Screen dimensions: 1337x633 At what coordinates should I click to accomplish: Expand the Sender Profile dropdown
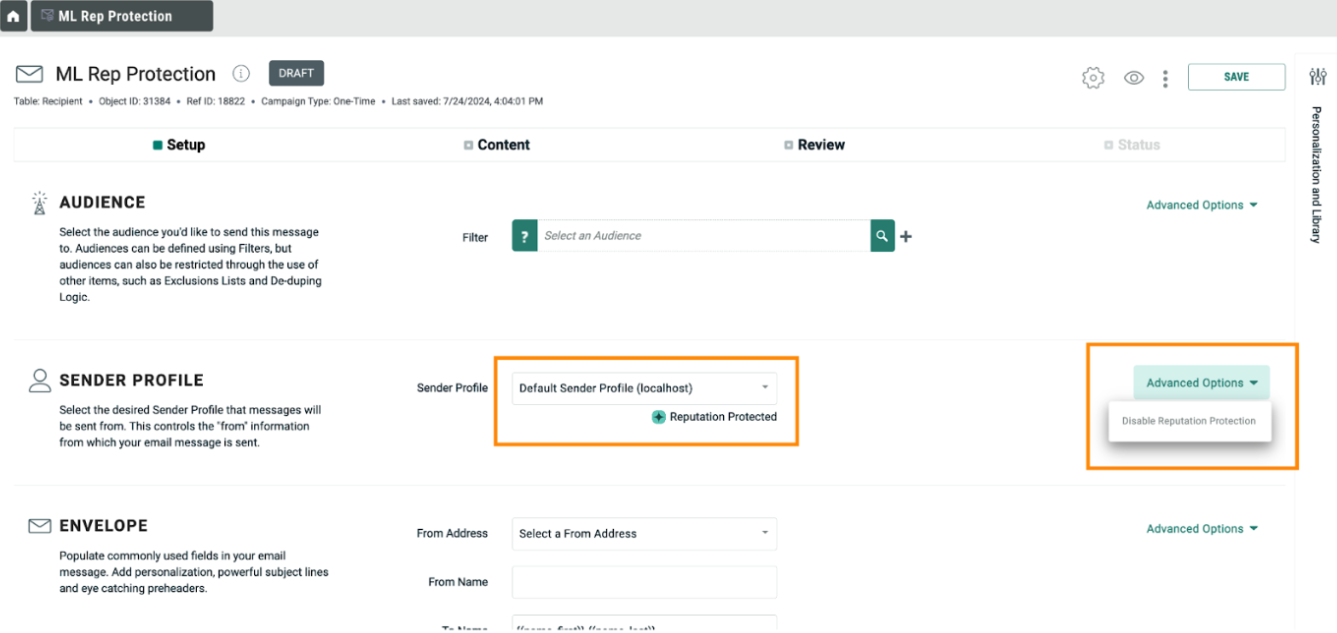tap(644, 388)
